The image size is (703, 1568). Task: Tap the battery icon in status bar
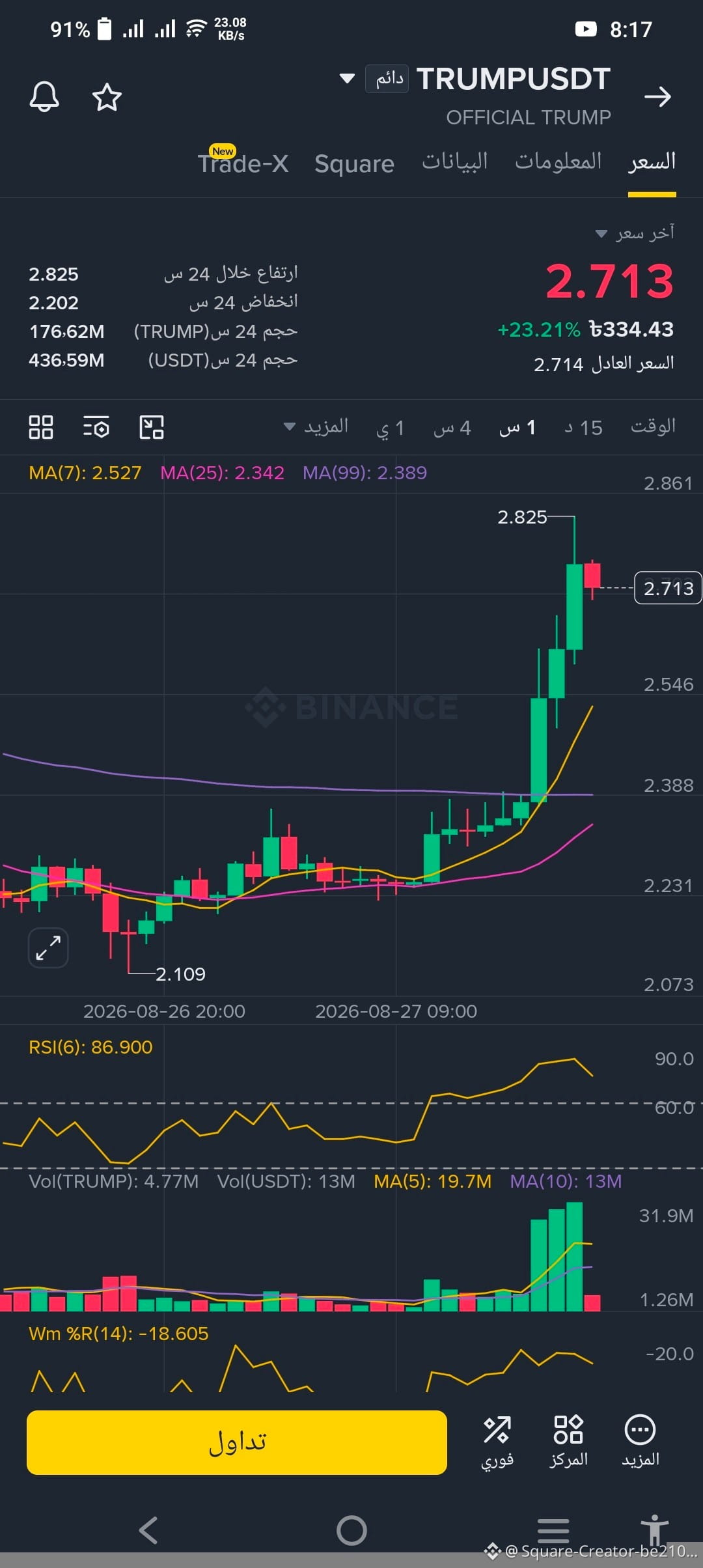tap(104, 29)
